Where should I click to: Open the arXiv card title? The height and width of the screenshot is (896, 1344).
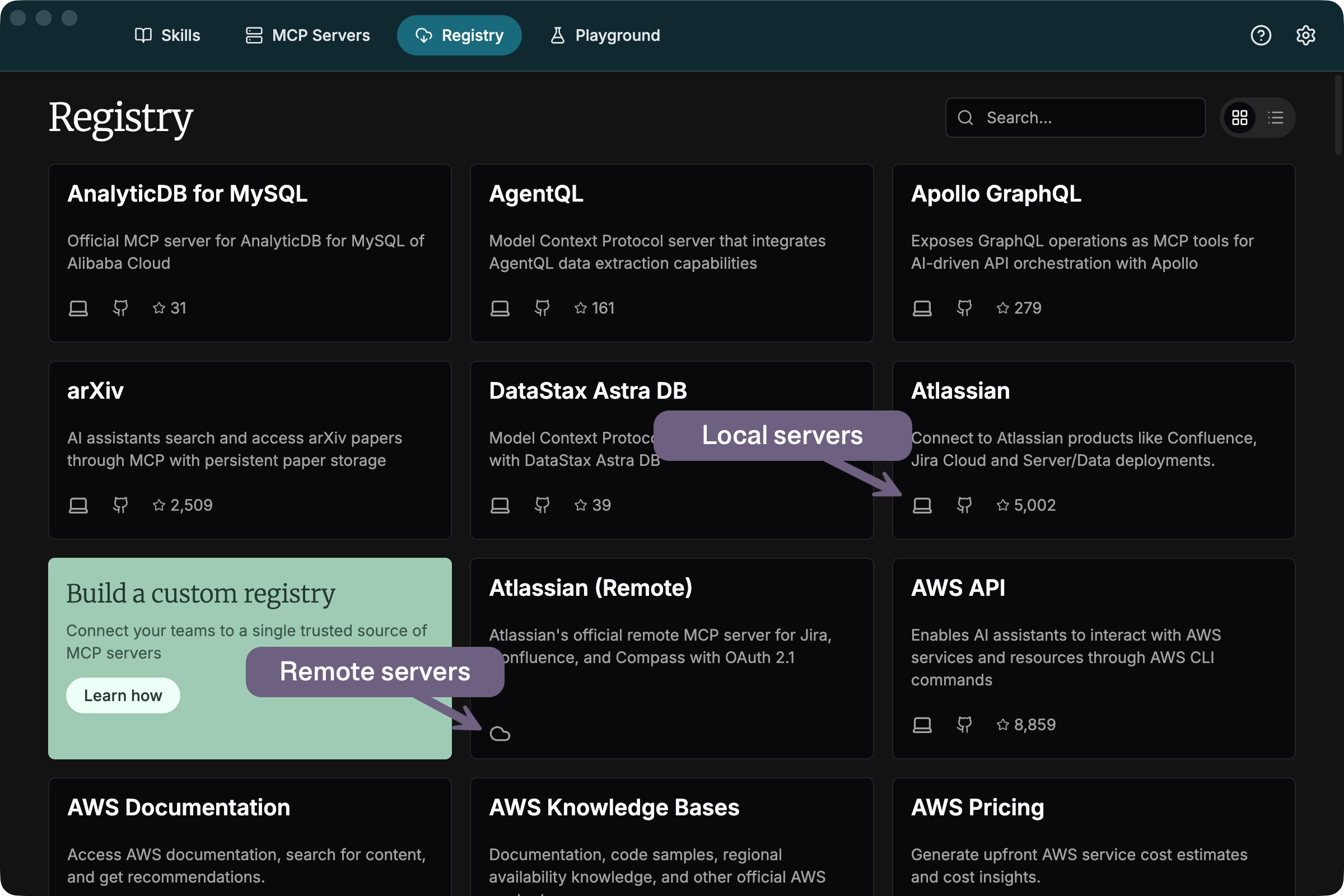click(95, 391)
